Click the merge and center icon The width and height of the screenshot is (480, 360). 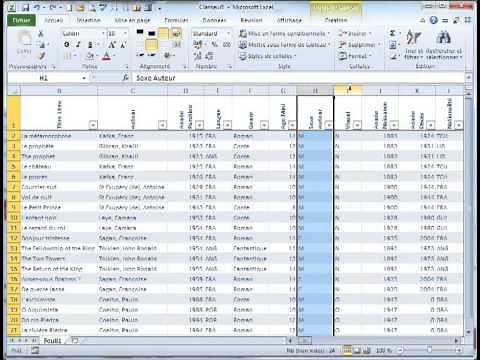click(x=176, y=44)
